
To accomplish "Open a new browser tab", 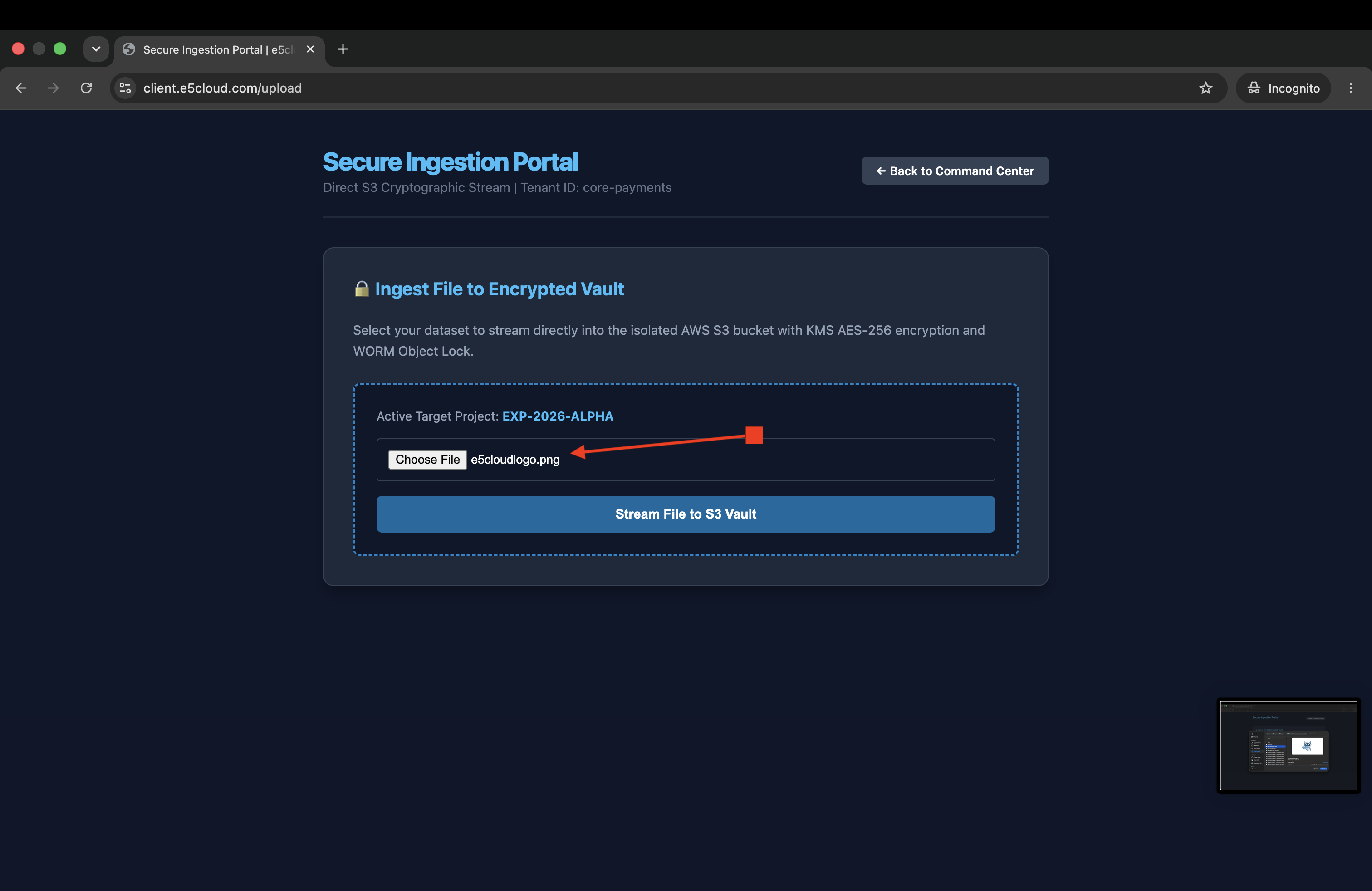I will pyautogui.click(x=343, y=49).
